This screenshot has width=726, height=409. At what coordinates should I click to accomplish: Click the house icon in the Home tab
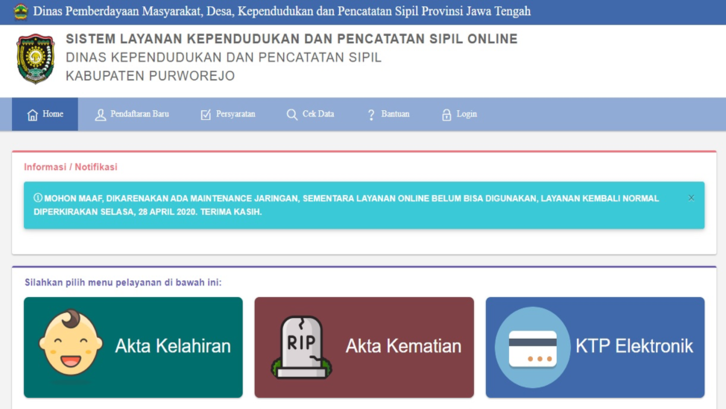32,115
